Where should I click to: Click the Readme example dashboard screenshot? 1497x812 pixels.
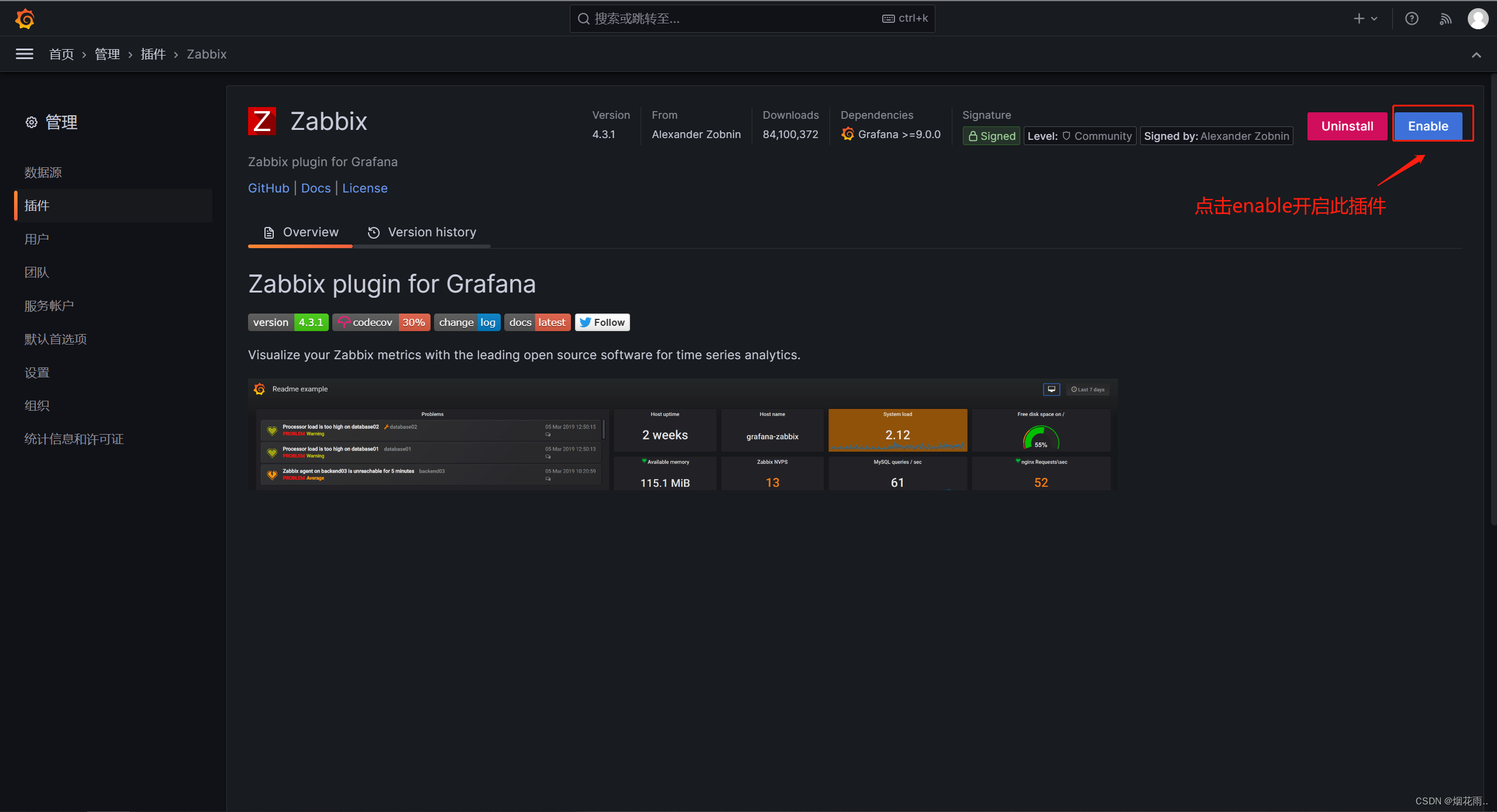(x=682, y=435)
